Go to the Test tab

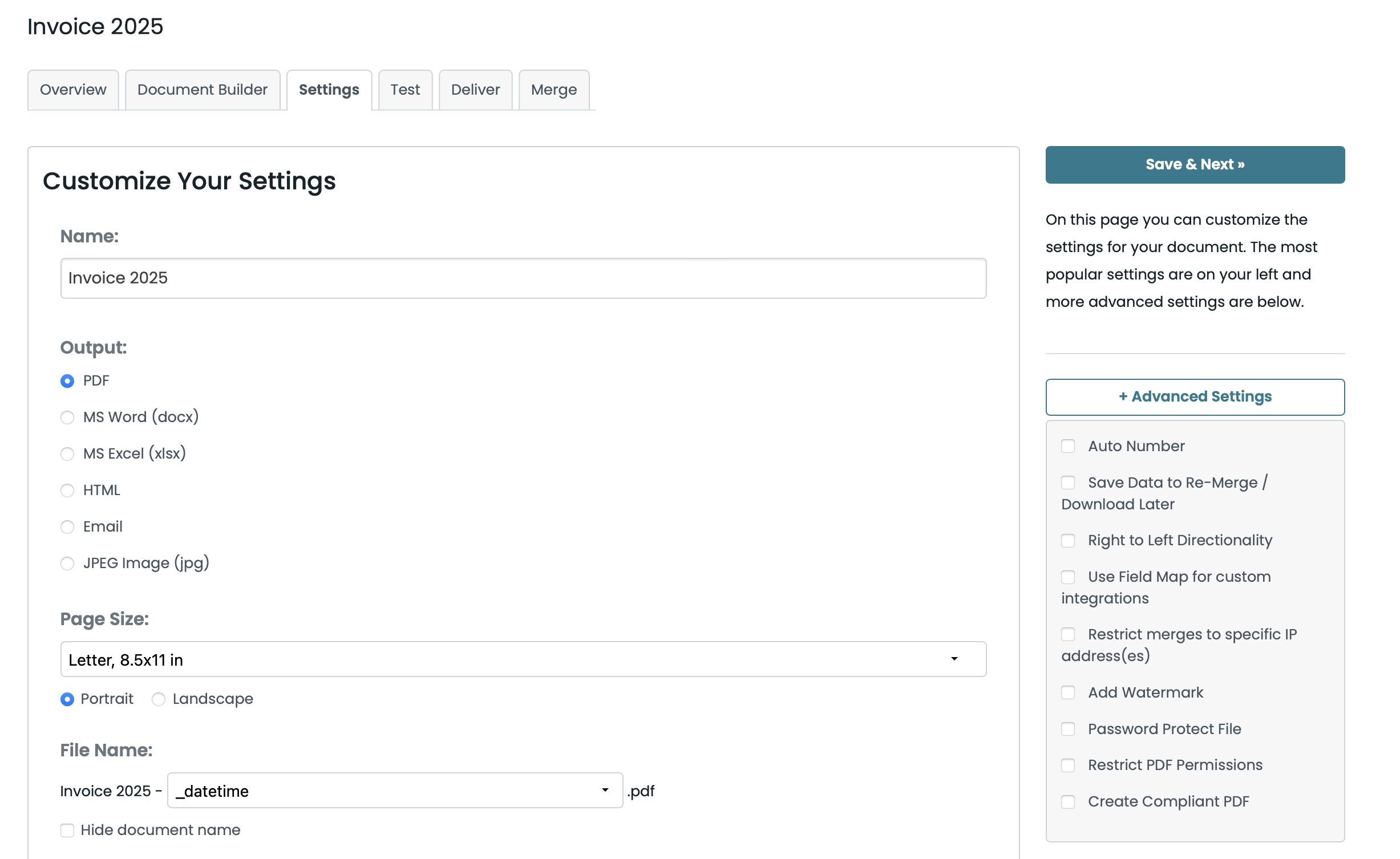[405, 90]
